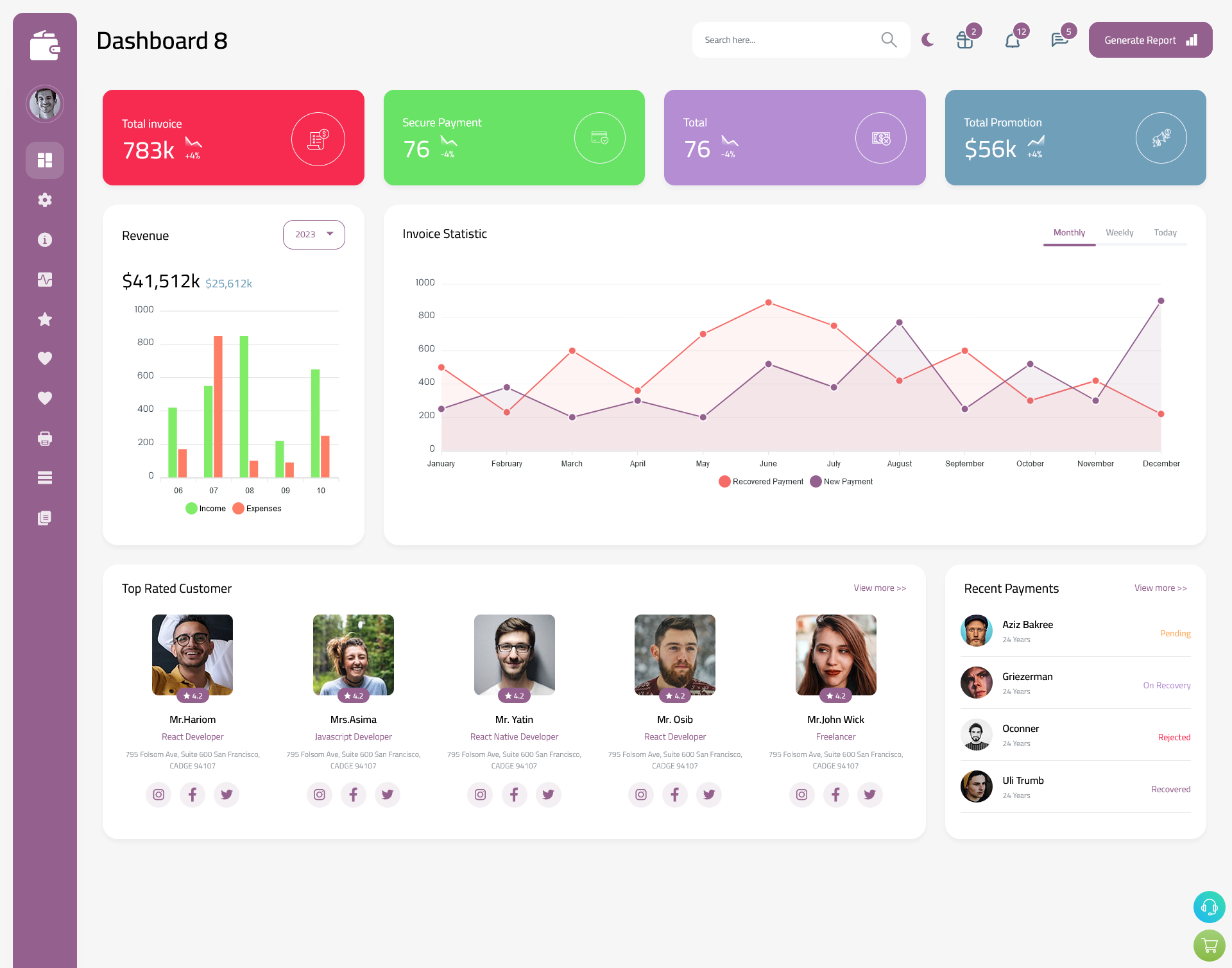Image resolution: width=1232 pixels, height=968 pixels.
Task: Expand messages icon with badge 5
Action: 1058,40
